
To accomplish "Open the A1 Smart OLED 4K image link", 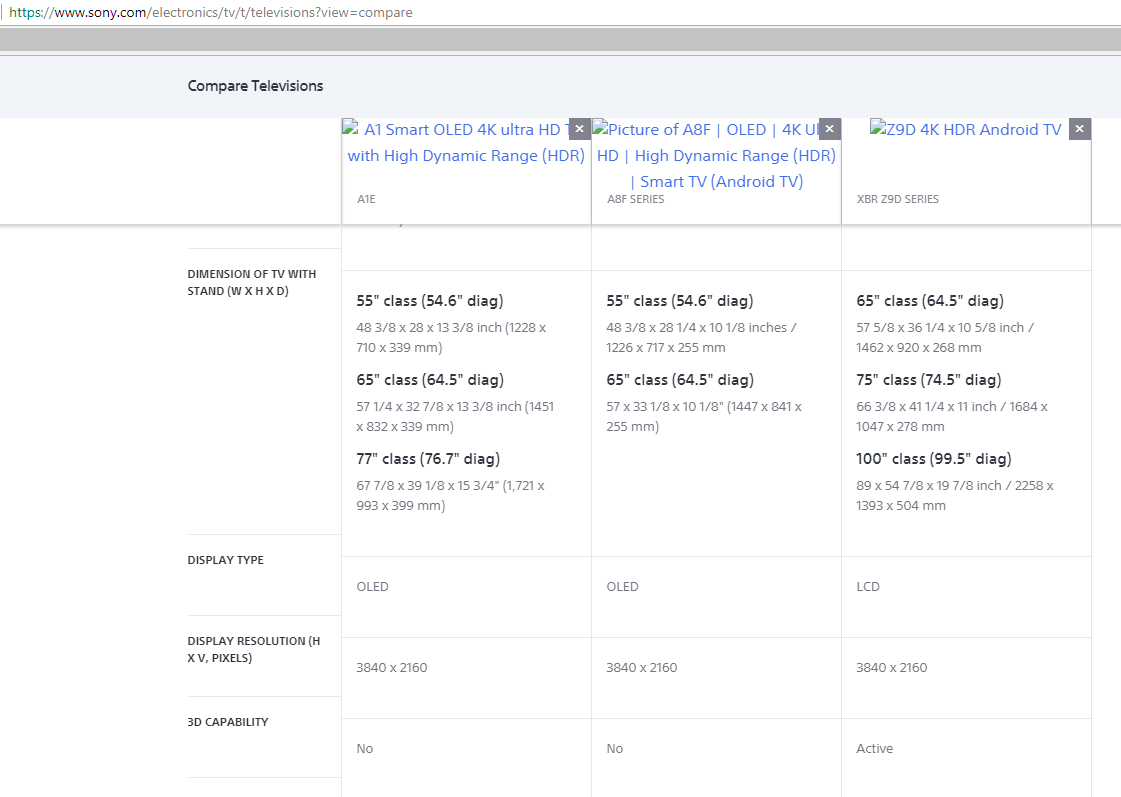I will [466, 143].
